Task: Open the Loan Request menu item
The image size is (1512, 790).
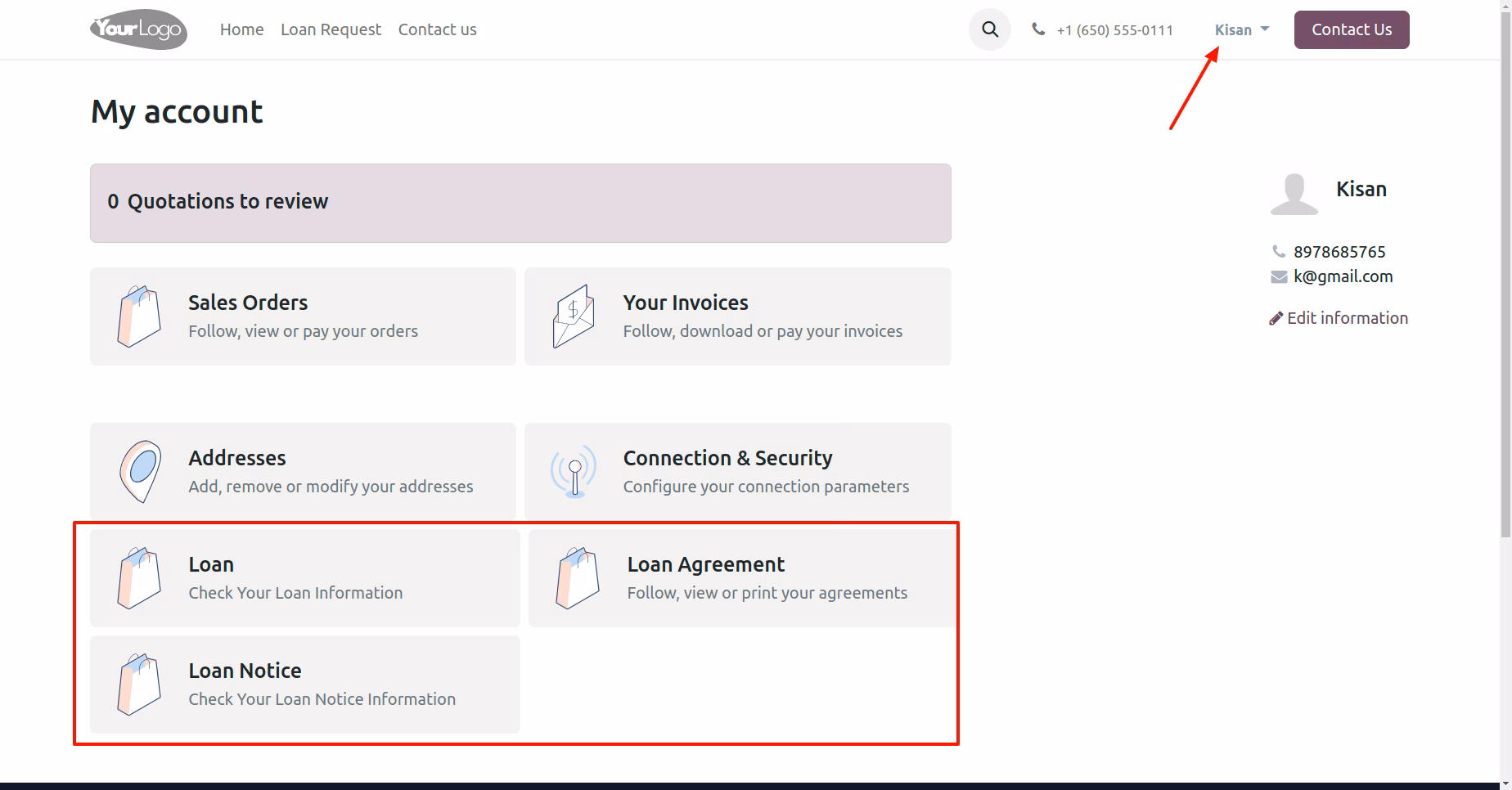Action: coord(331,29)
